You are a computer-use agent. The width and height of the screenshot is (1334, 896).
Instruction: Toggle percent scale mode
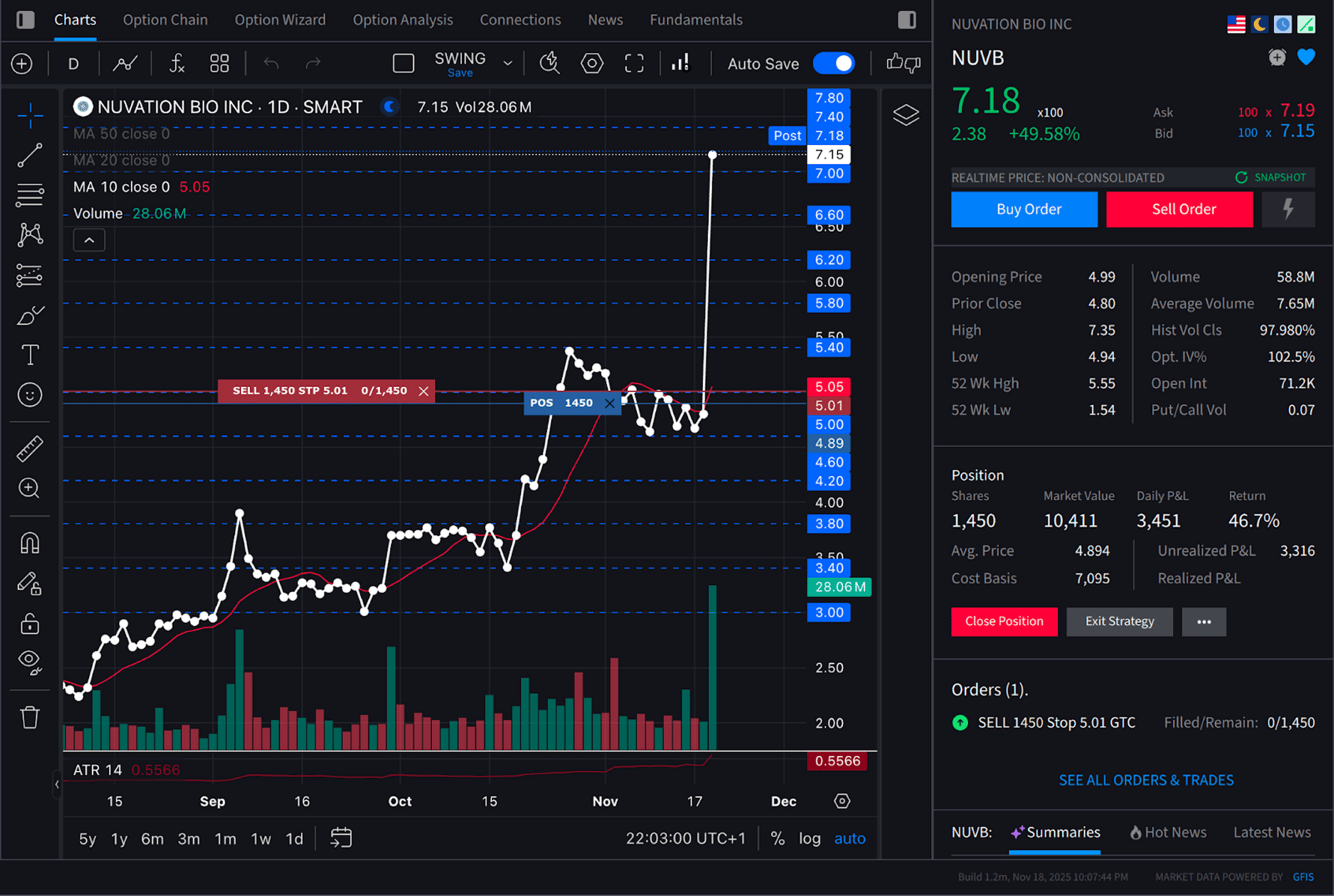777,838
